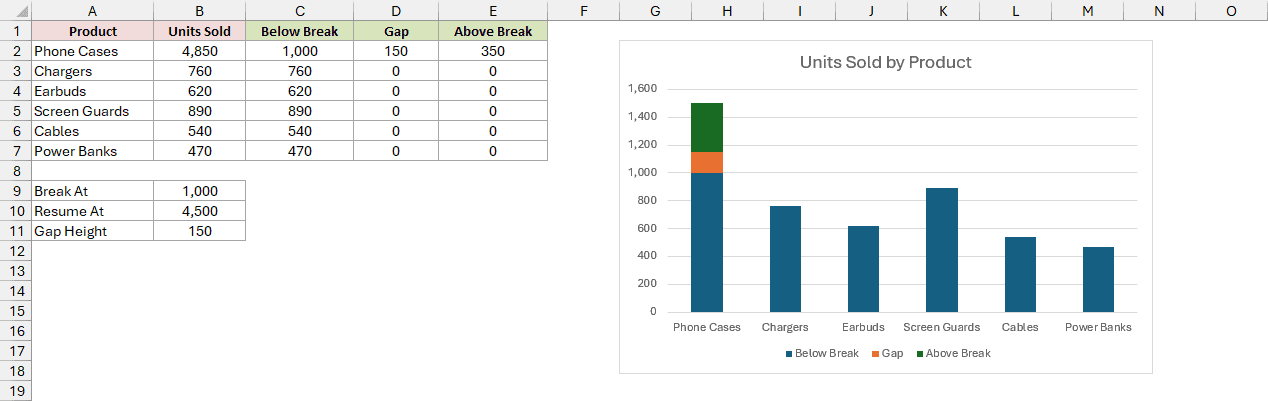Select the 760 Below Break cell for Chargers
The height and width of the screenshot is (401, 1268).
[x=299, y=71]
